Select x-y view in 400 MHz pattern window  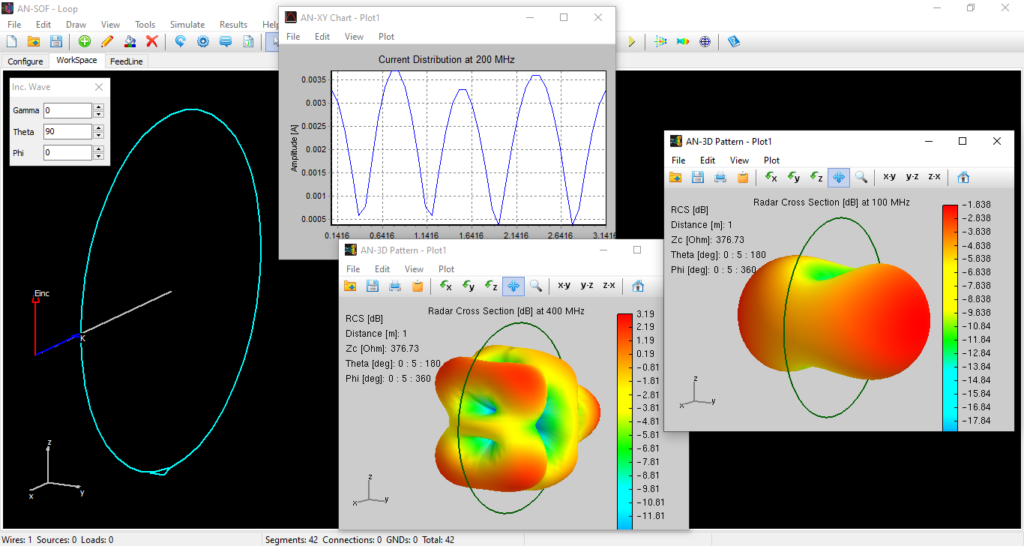click(564, 286)
